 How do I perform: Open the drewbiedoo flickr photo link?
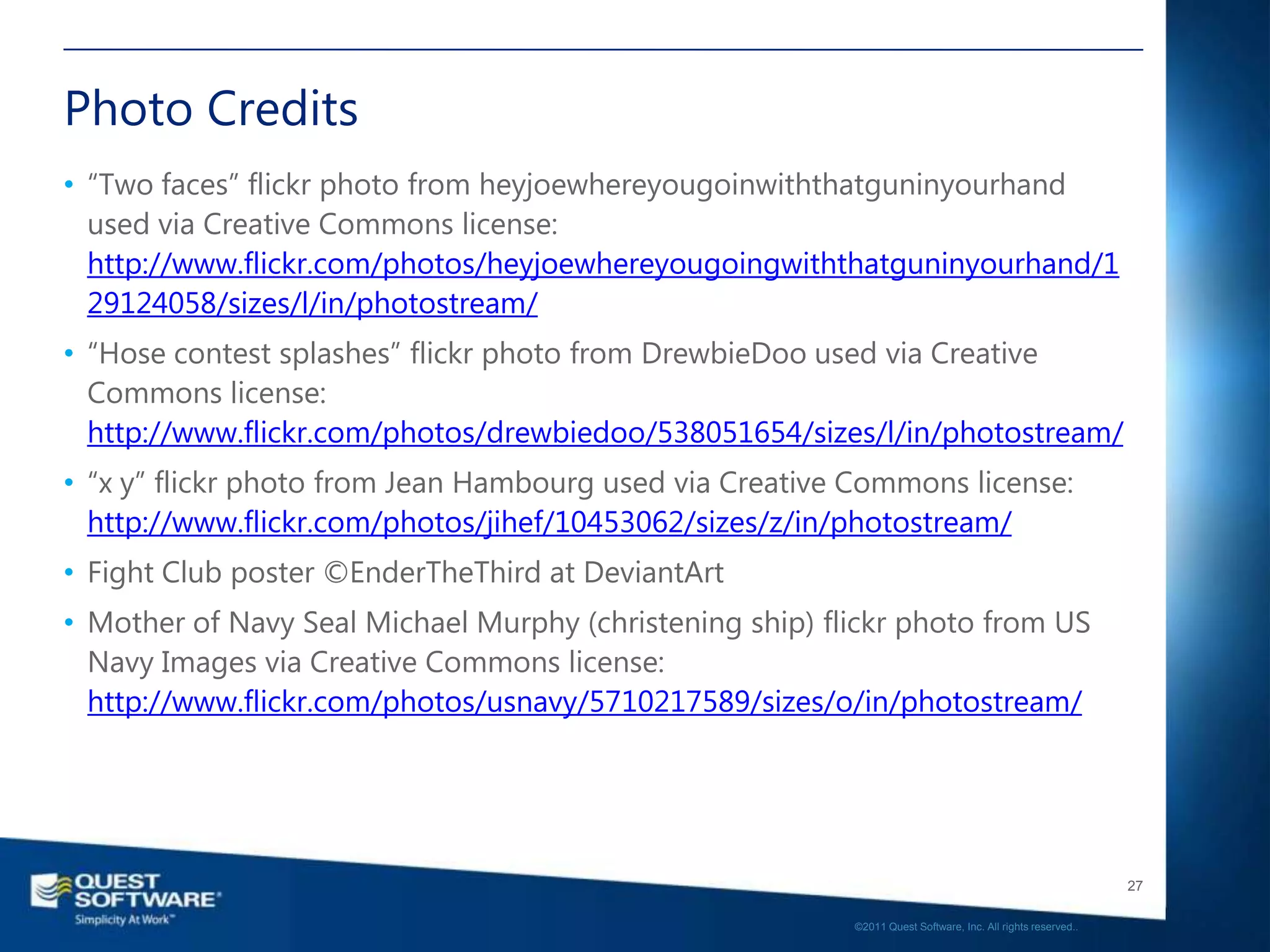(605, 433)
